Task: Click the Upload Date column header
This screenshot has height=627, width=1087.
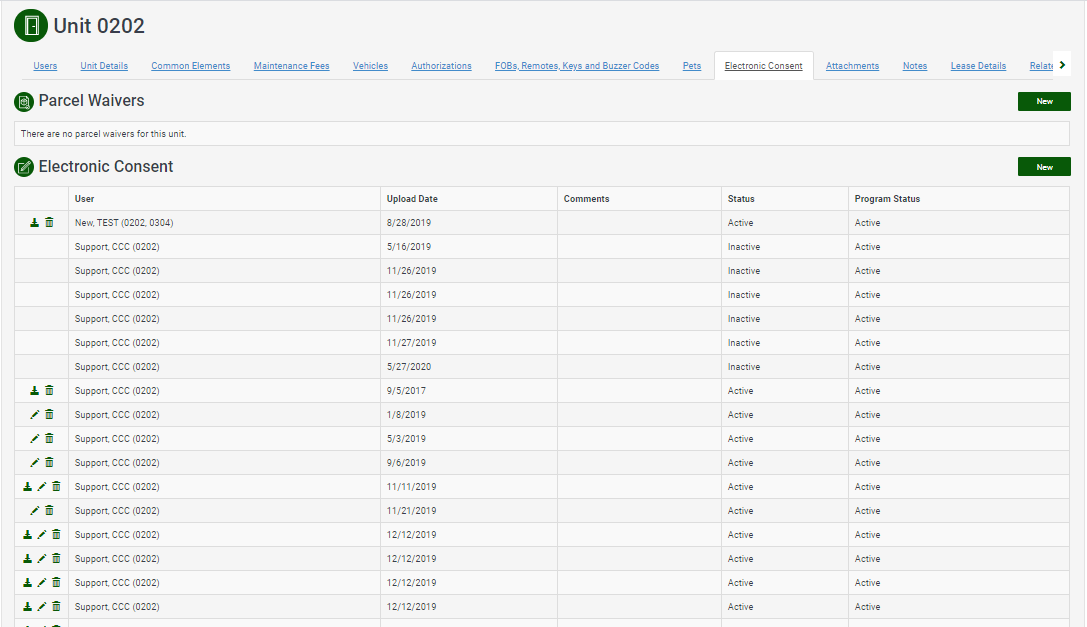Action: [412, 199]
